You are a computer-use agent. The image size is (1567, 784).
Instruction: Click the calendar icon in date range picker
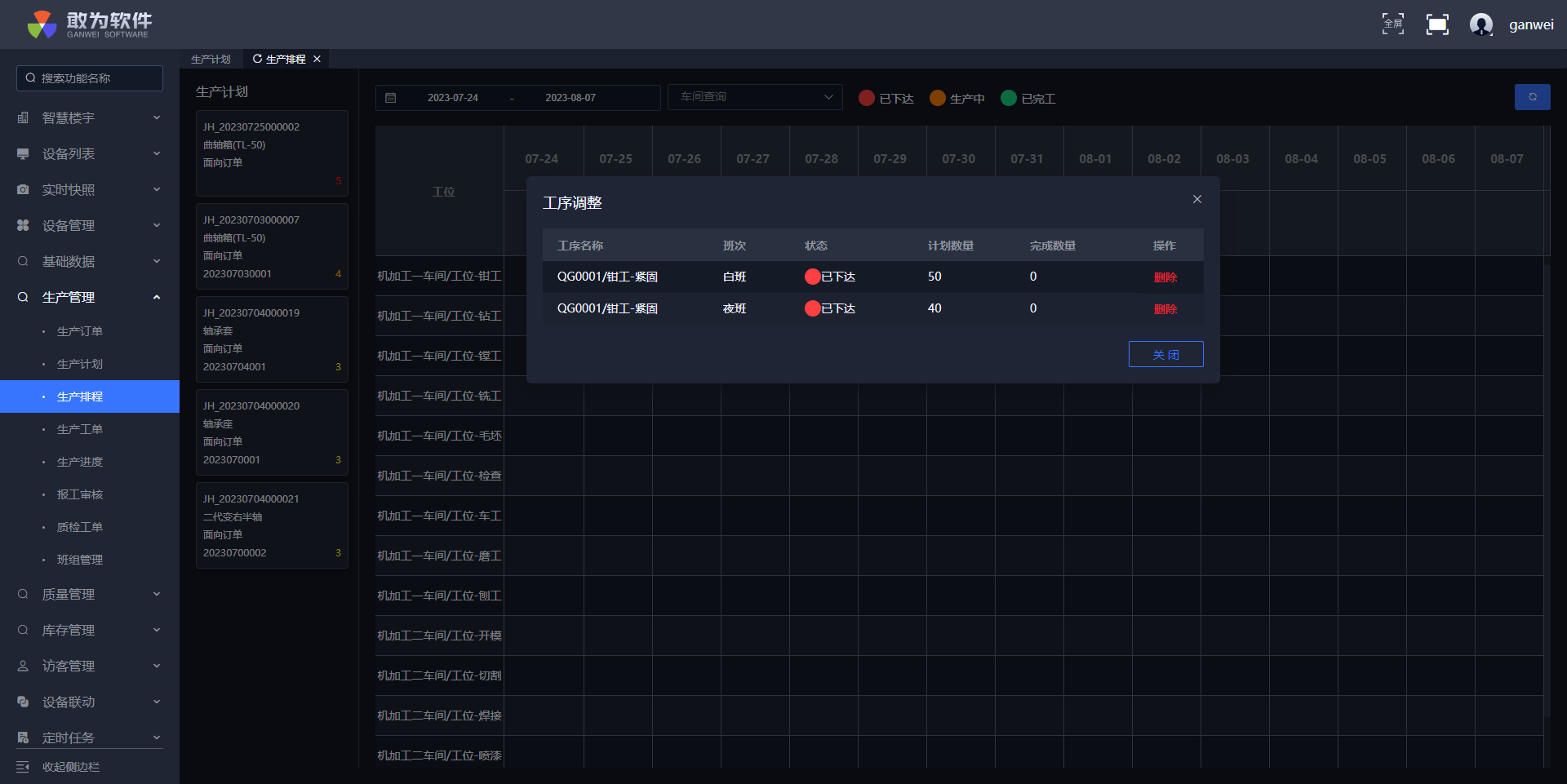point(391,98)
